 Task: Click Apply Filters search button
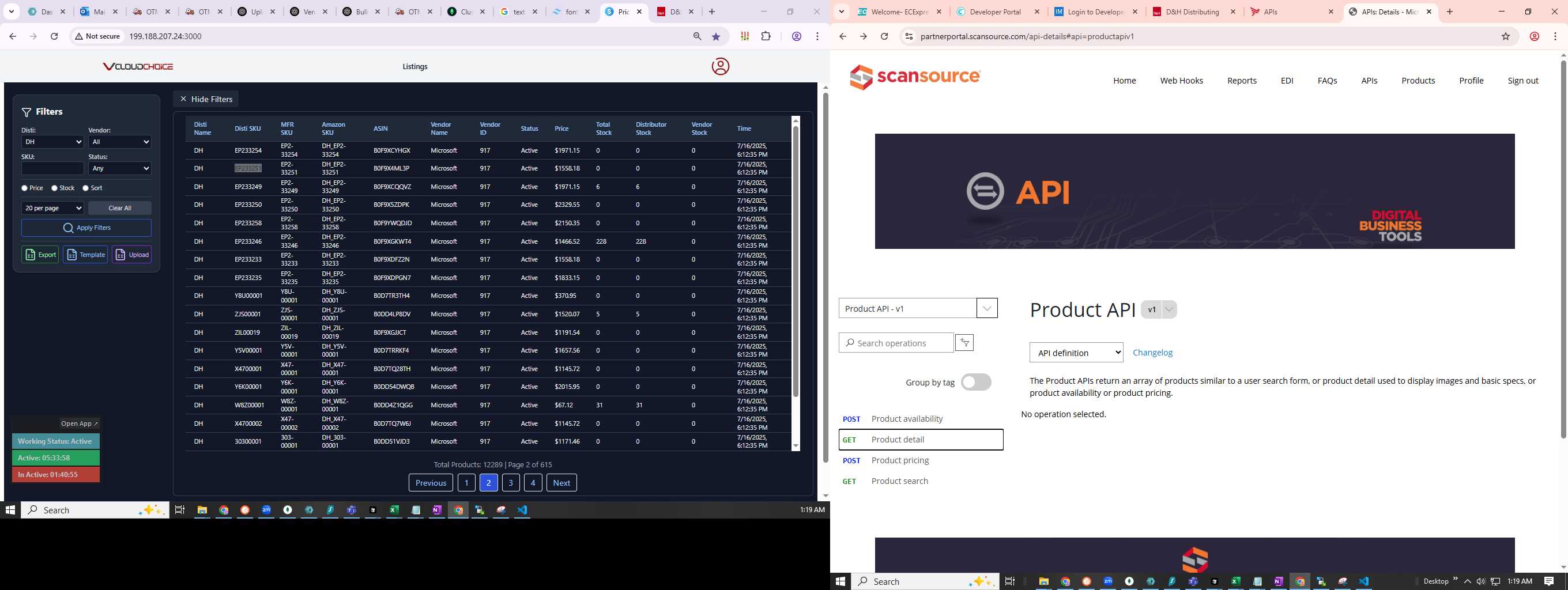click(86, 228)
